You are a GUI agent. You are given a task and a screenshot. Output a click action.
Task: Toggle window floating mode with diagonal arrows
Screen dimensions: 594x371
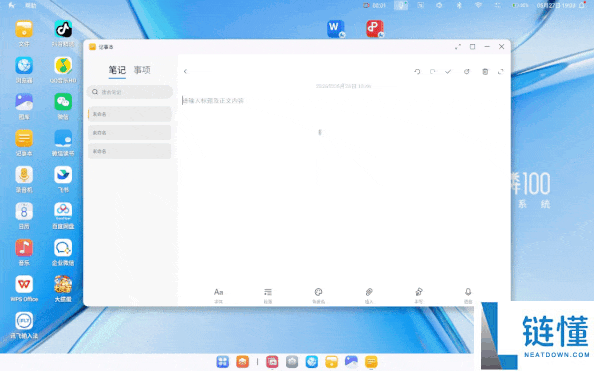[x=458, y=47]
